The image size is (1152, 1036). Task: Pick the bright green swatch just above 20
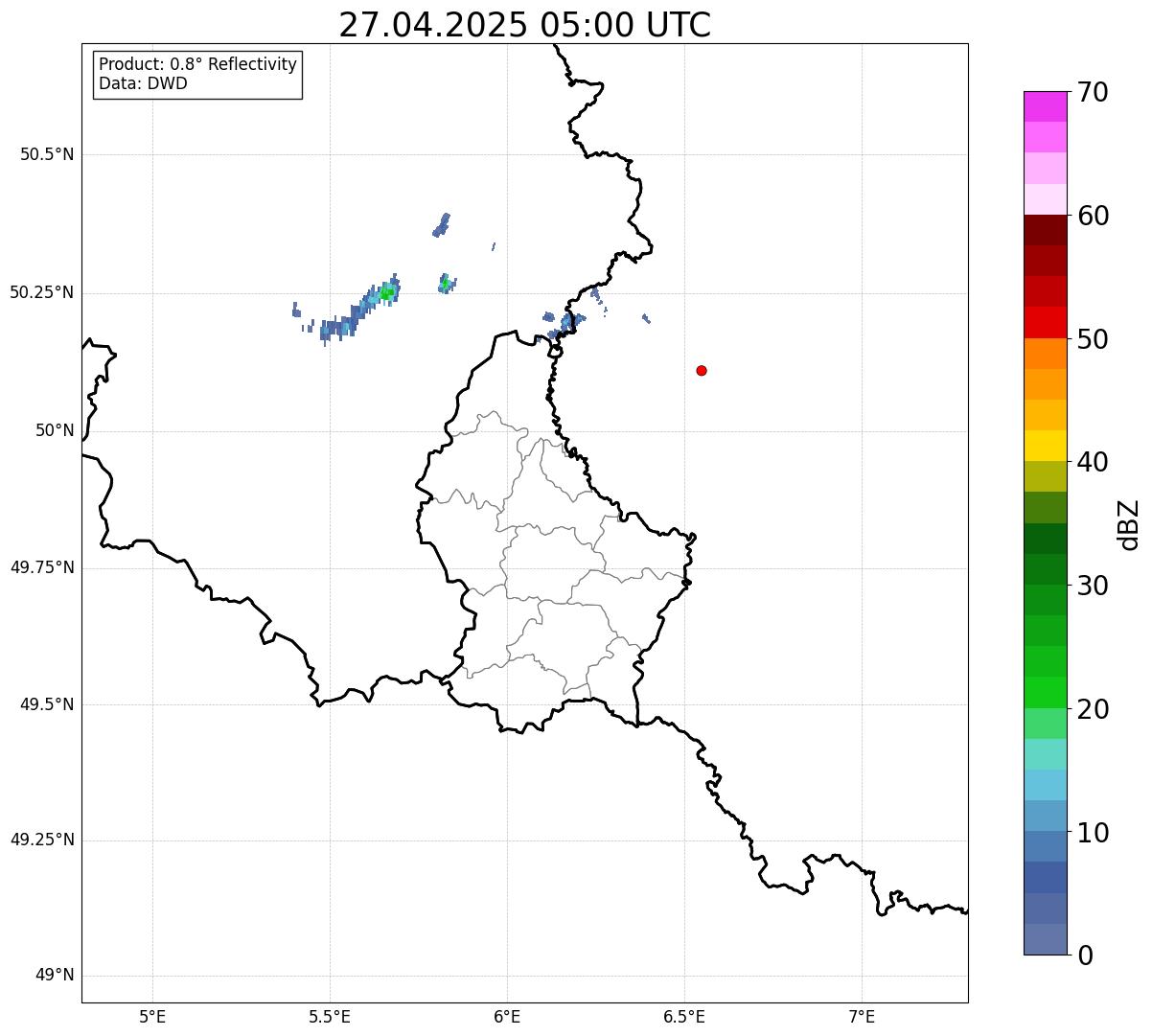[x=1045, y=693]
